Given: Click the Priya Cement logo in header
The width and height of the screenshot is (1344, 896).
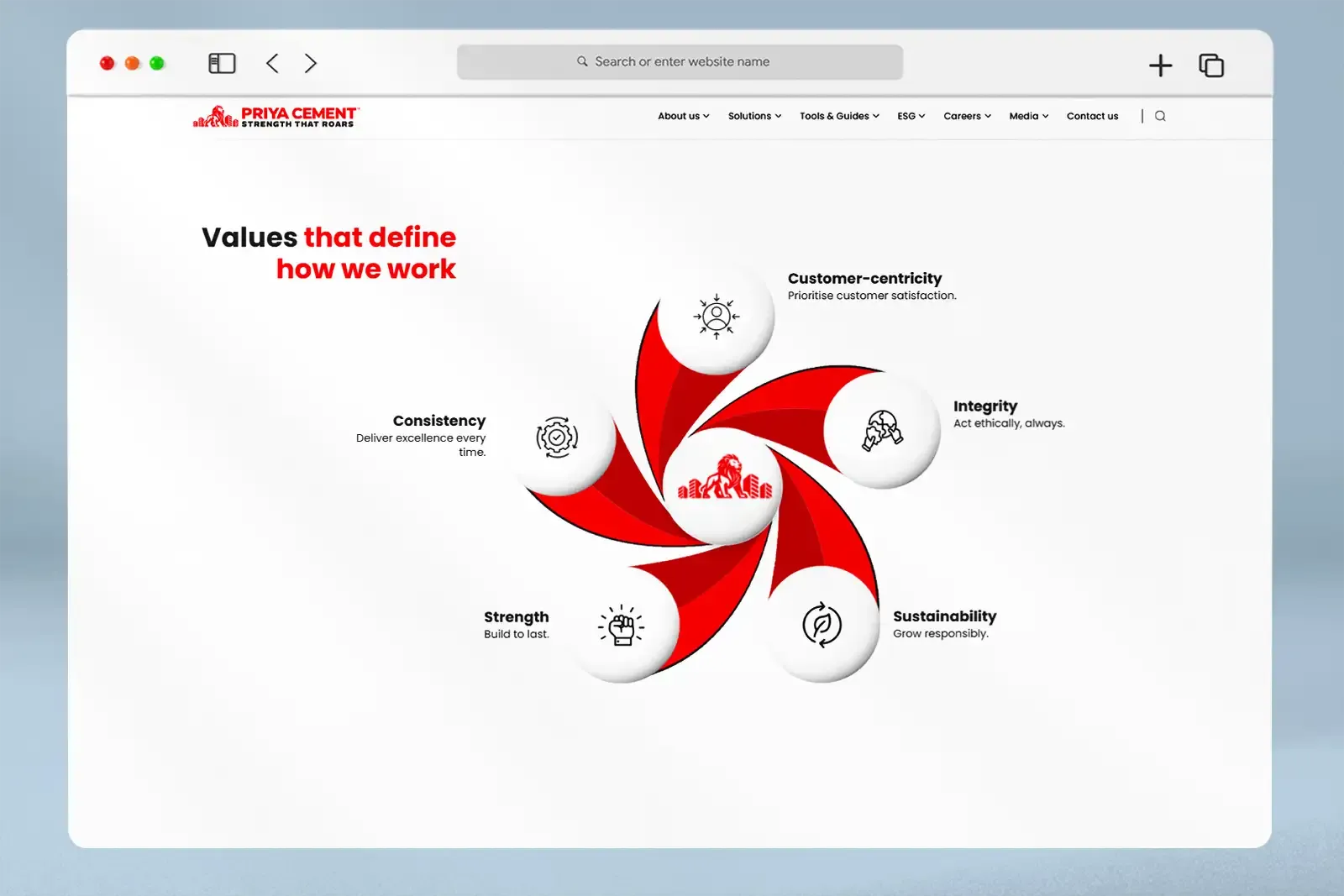Looking at the screenshot, I should [x=276, y=117].
